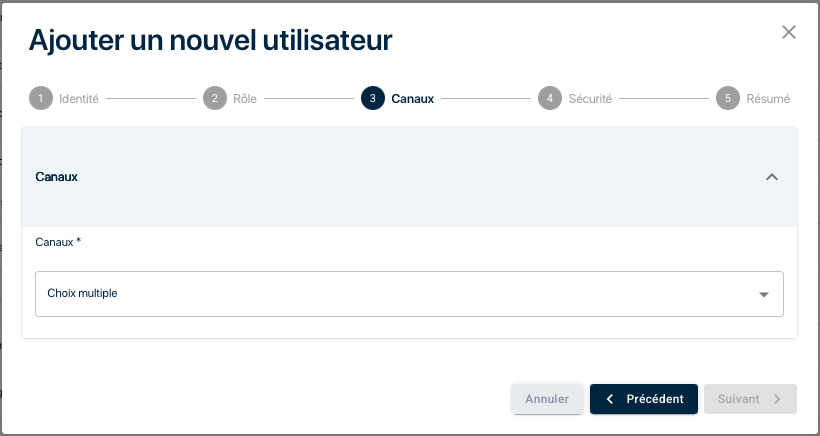Click the step 4 circle icon
This screenshot has height=436, width=820.
click(549, 99)
